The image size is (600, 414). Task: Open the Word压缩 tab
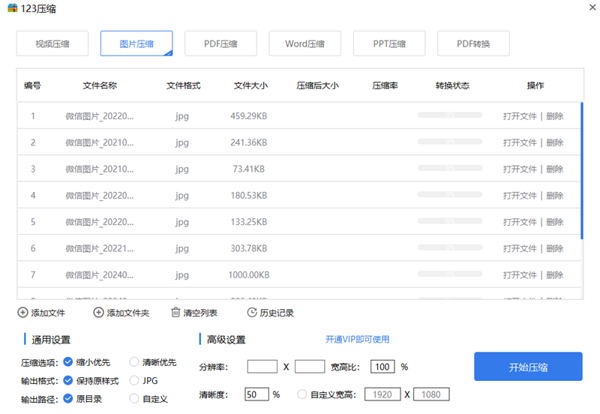304,44
